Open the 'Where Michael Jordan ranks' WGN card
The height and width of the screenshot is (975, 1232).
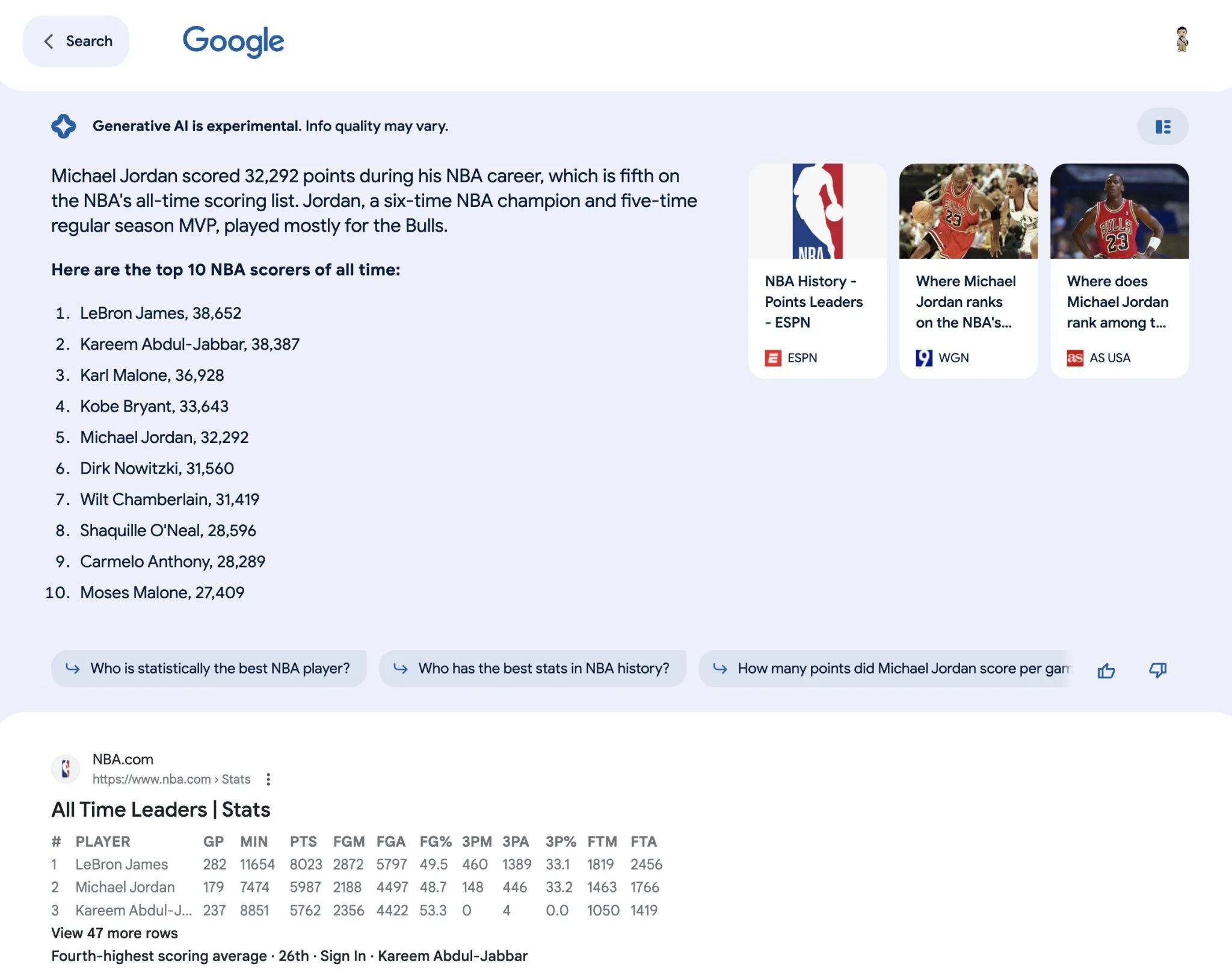(968, 271)
